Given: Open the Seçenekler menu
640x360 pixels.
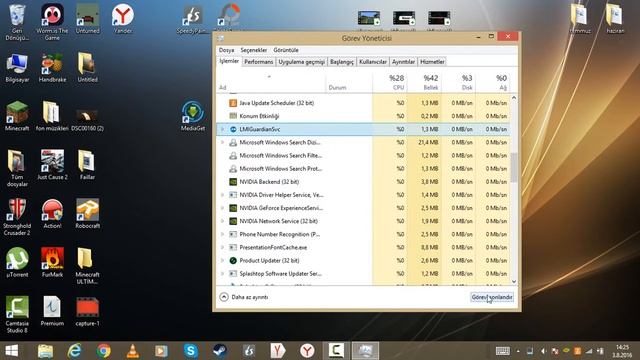Looking at the screenshot, I should 253,50.
